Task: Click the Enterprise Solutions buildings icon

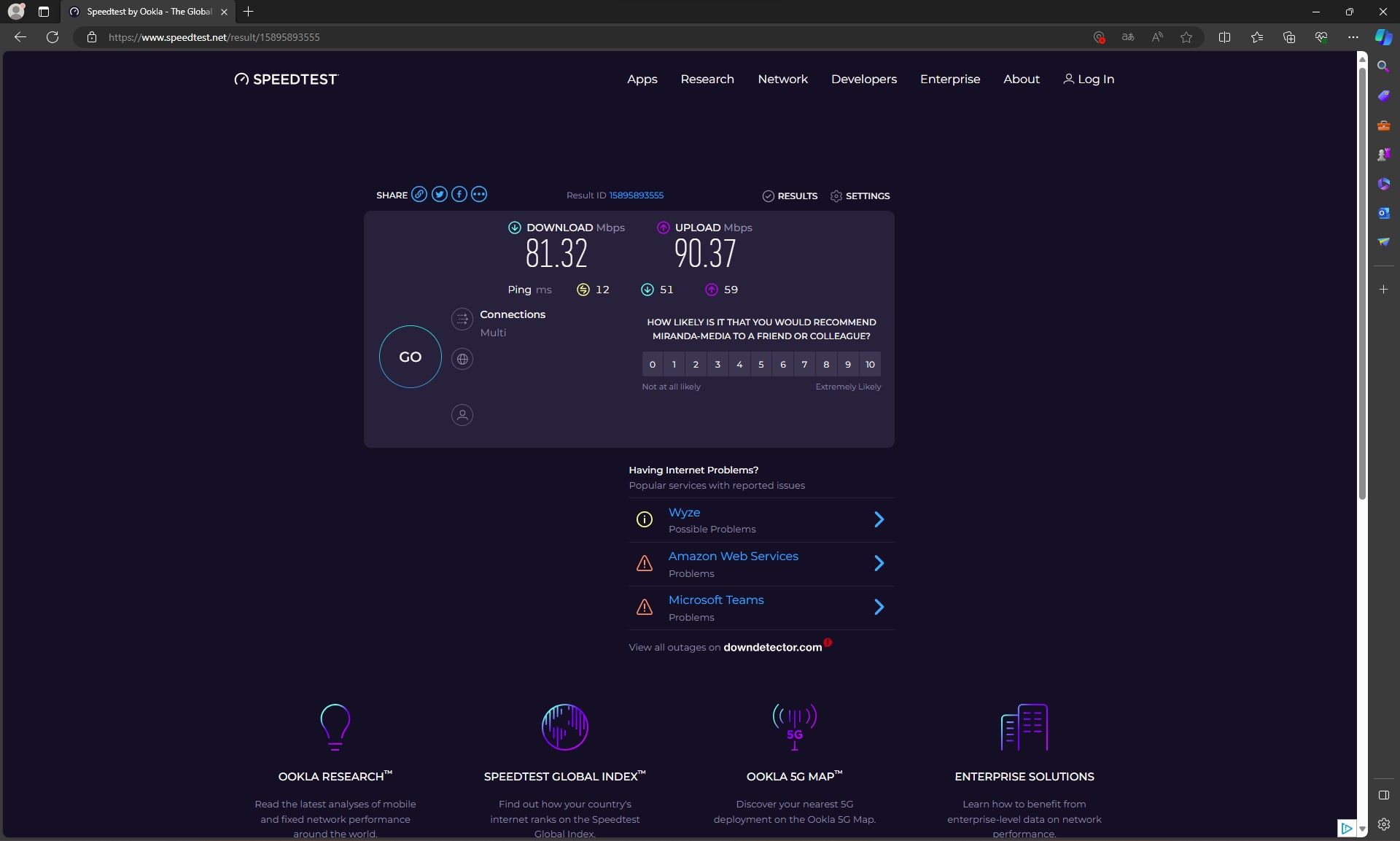Action: point(1024,726)
